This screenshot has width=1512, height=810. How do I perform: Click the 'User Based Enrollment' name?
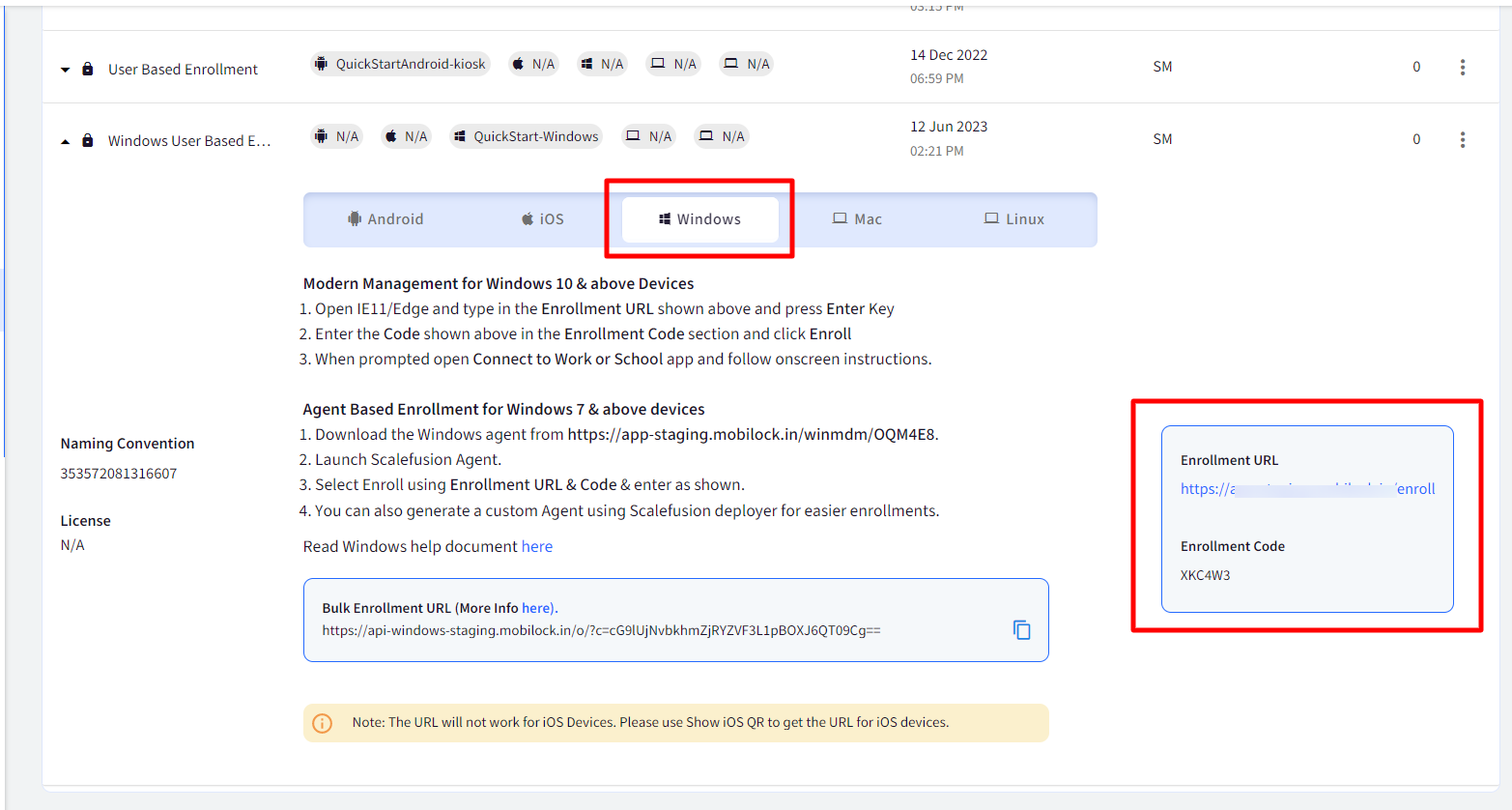click(183, 70)
